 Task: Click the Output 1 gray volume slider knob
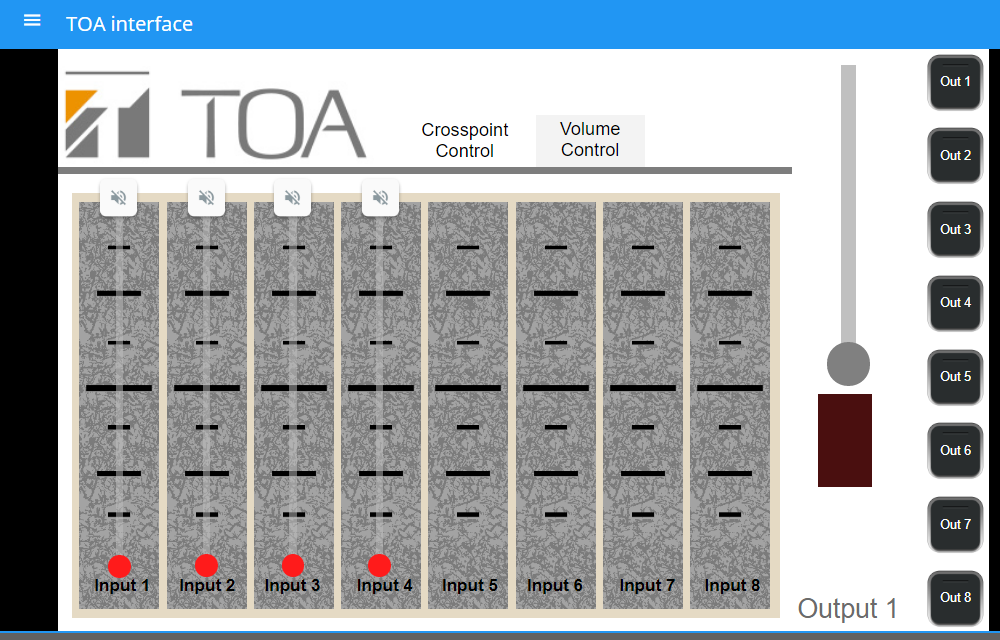pos(848,364)
